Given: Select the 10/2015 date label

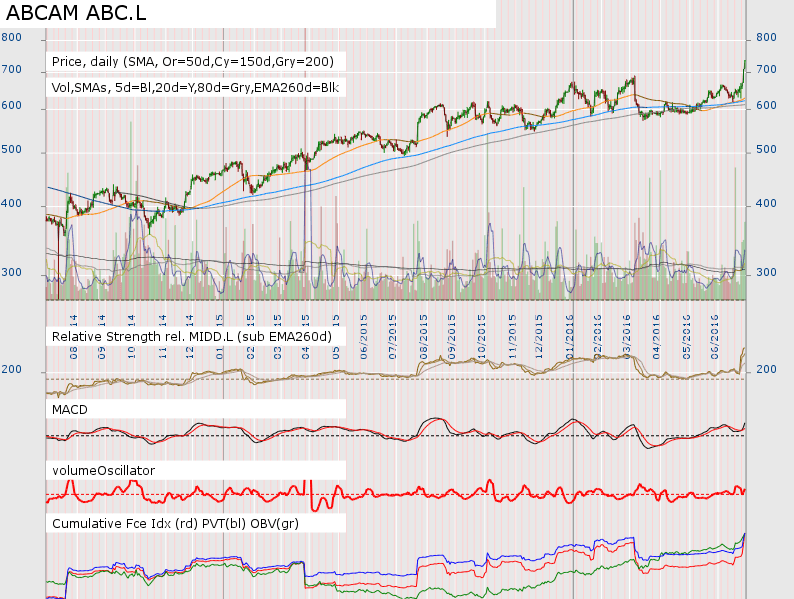Looking at the screenshot, I should [x=482, y=337].
